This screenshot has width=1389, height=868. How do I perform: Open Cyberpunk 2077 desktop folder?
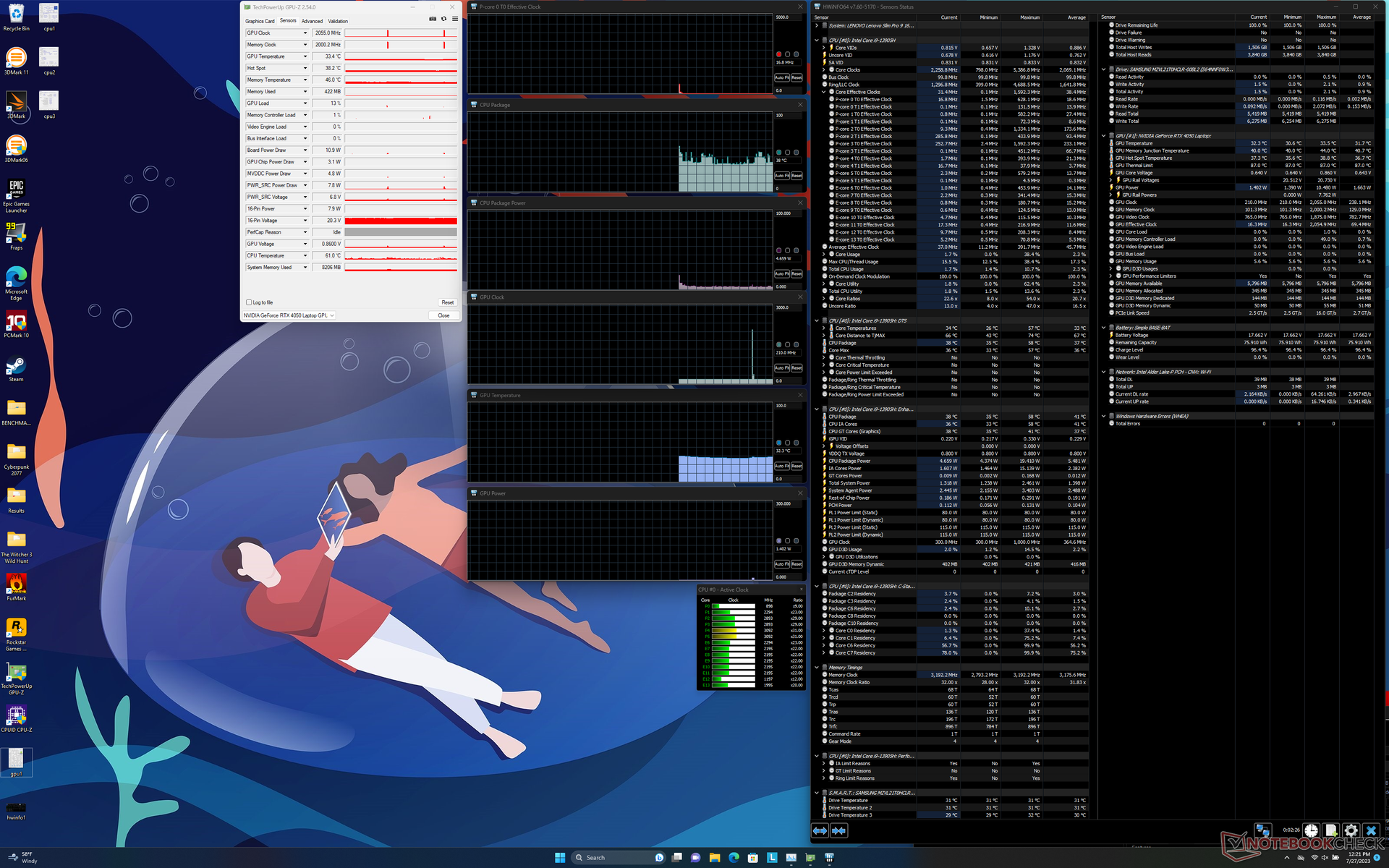(x=16, y=459)
